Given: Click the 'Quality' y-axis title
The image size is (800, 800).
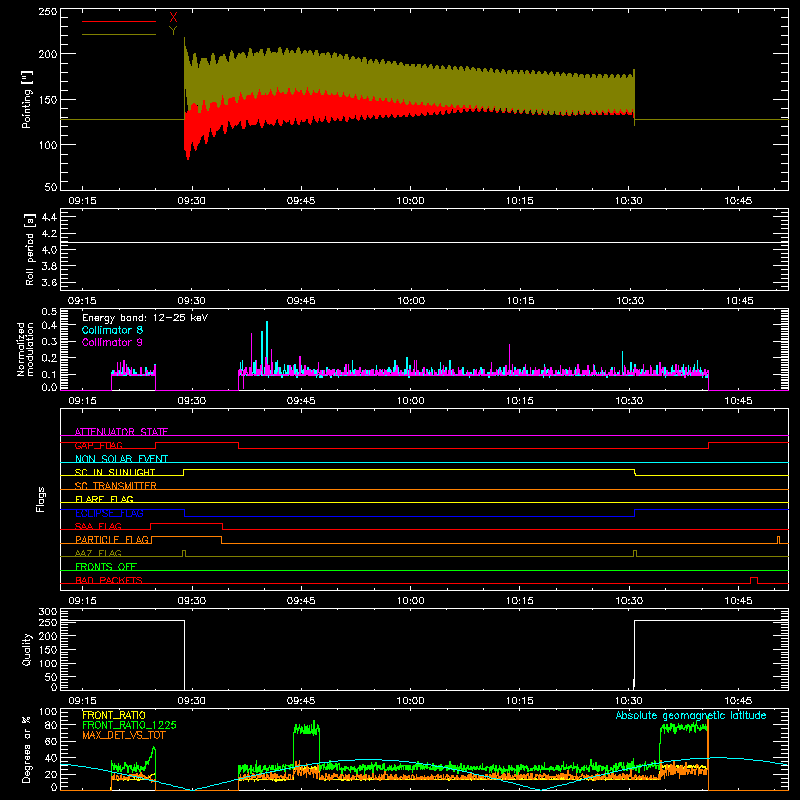Looking at the screenshot, I should [27, 649].
